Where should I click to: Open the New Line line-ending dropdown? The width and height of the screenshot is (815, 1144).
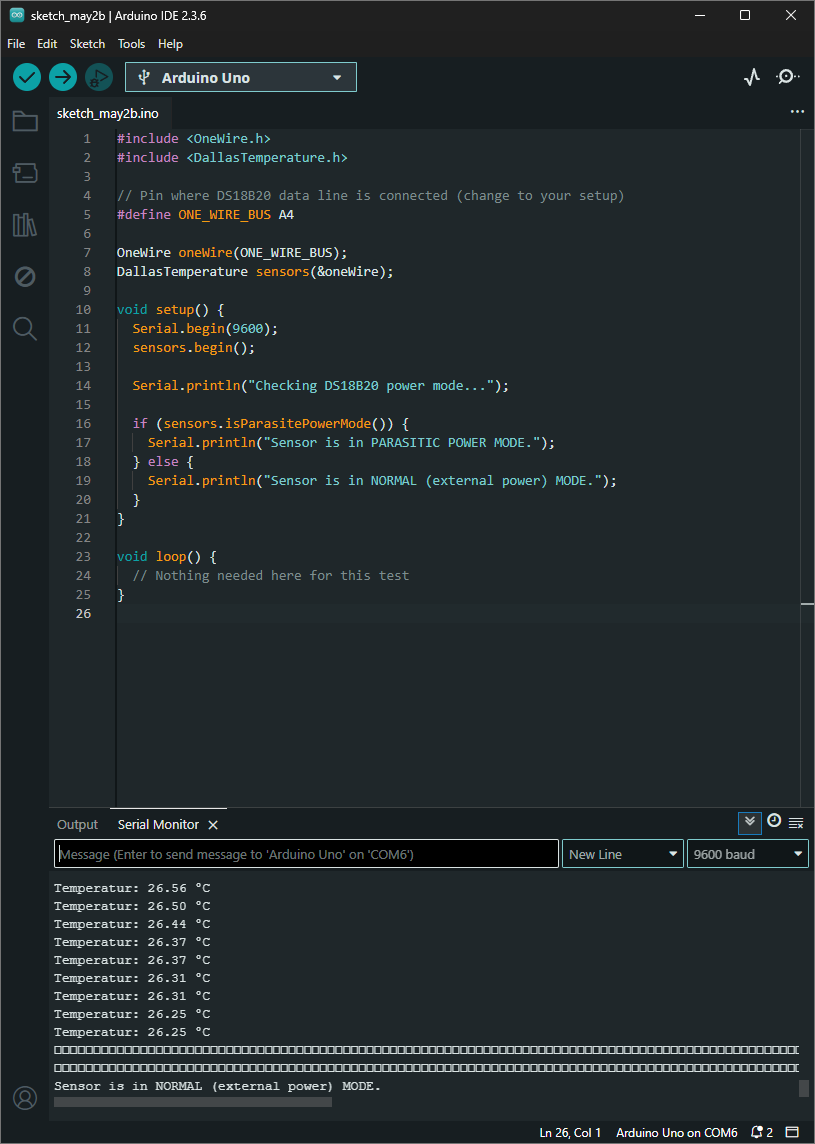[x=622, y=854]
